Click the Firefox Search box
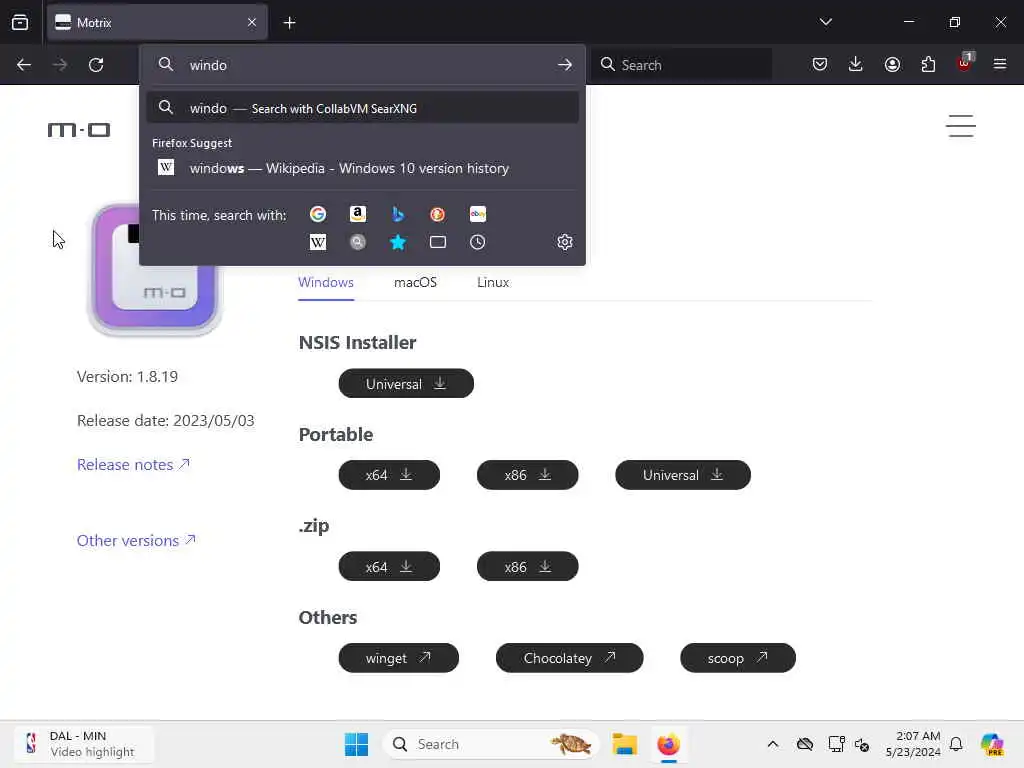This screenshot has height=768, width=1024. point(682,65)
